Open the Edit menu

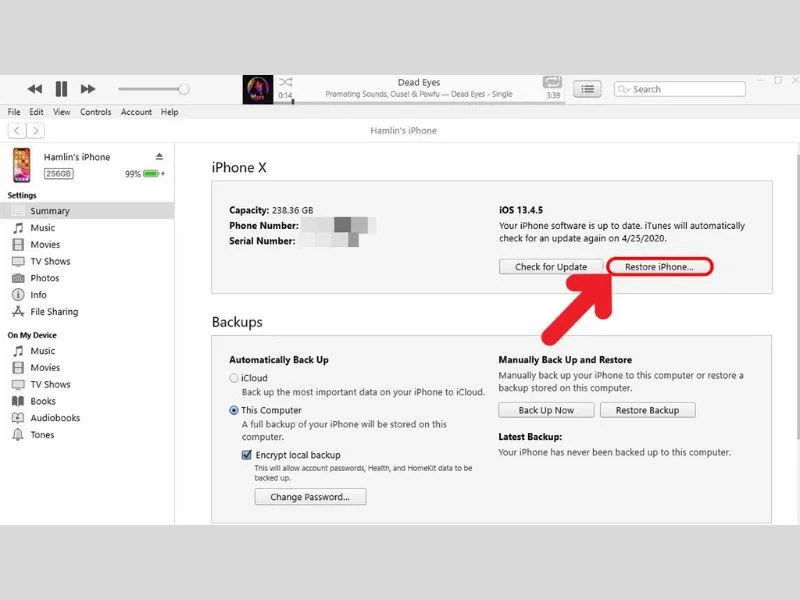[x=36, y=112]
